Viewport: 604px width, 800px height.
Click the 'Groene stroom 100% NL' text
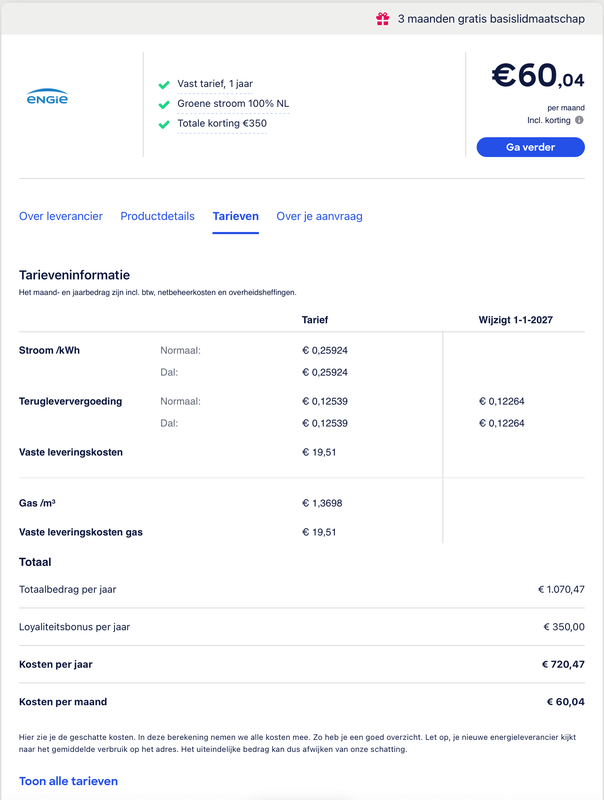233,104
